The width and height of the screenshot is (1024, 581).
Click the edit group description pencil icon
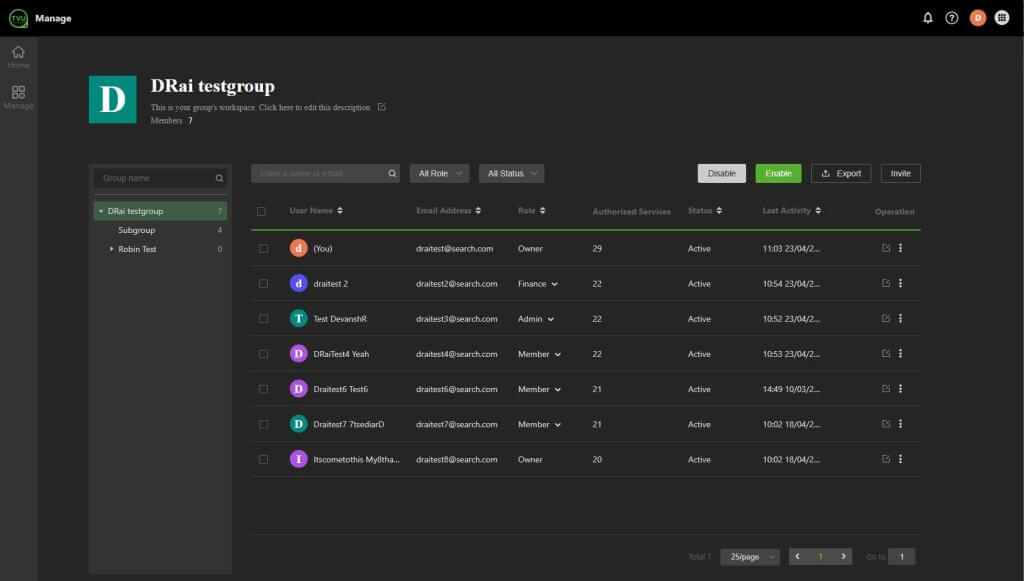381,107
